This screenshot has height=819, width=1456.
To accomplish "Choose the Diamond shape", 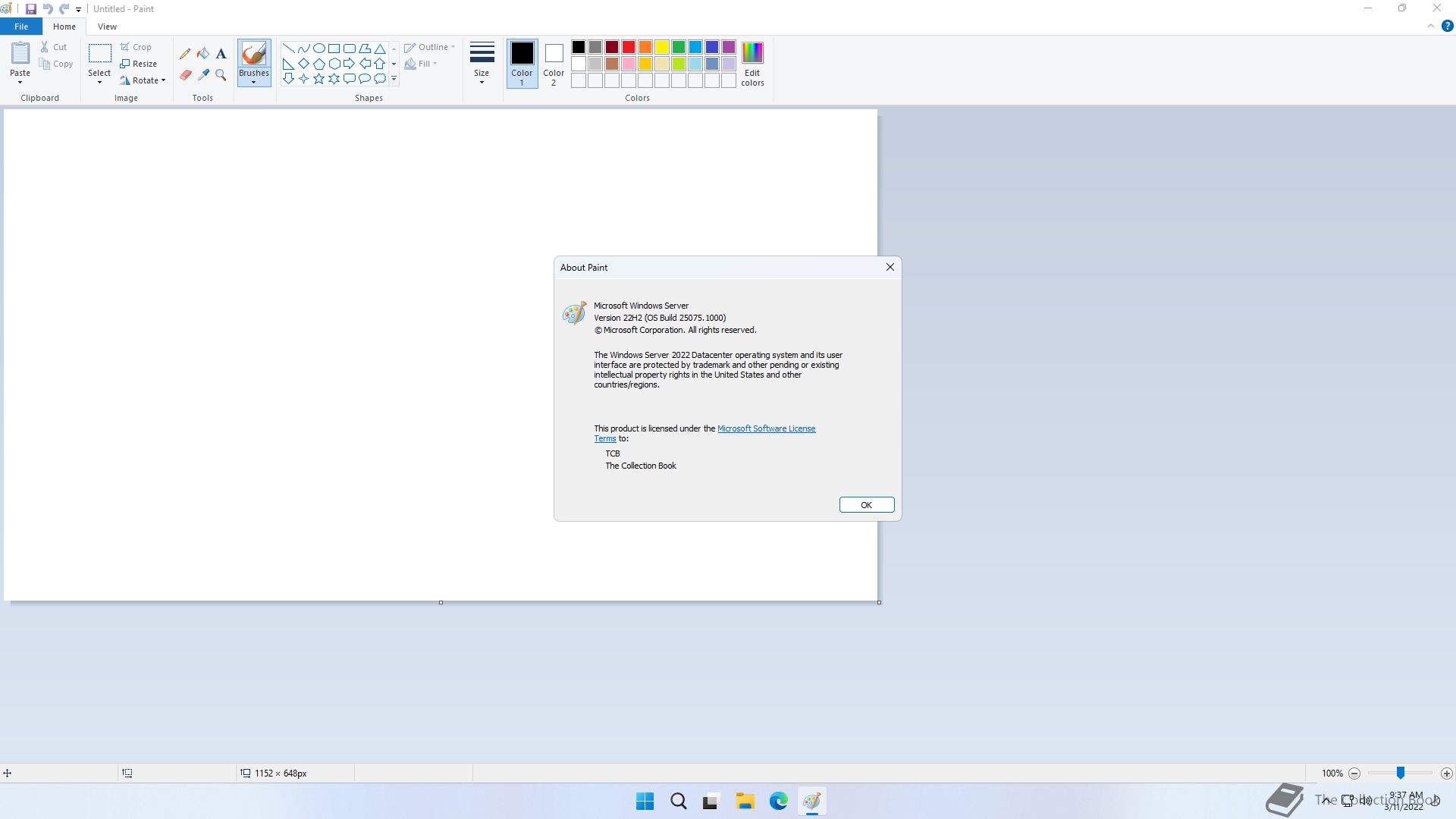I will tap(303, 63).
